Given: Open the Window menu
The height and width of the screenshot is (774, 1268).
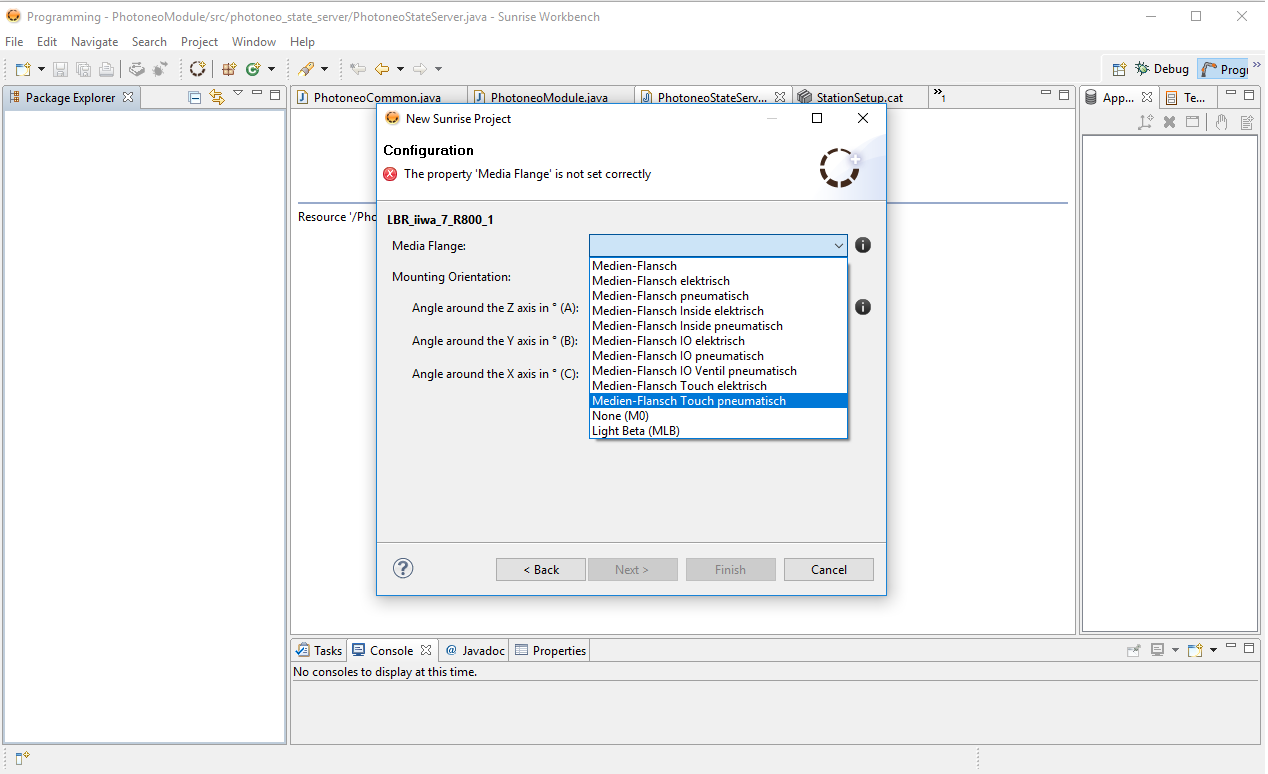Looking at the screenshot, I should pyautogui.click(x=254, y=42).
